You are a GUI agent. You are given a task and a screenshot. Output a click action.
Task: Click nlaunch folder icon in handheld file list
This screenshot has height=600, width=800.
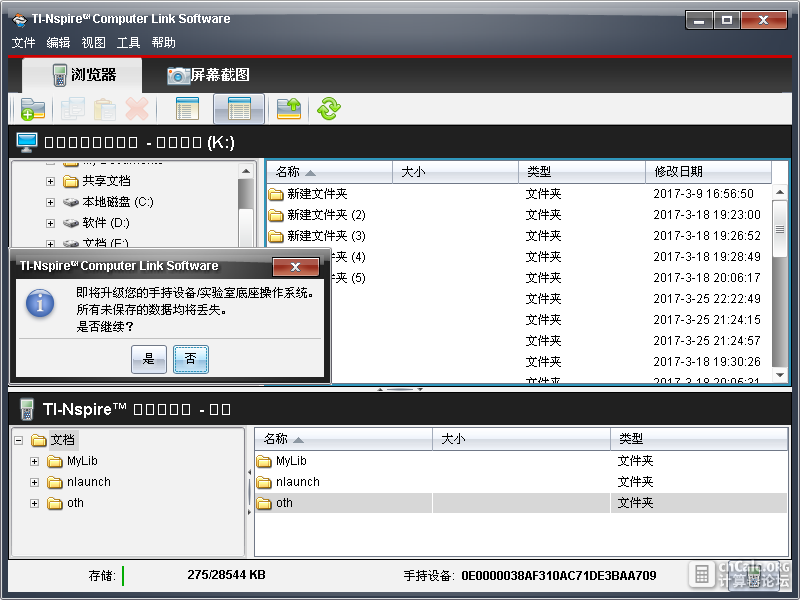tap(264, 482)
